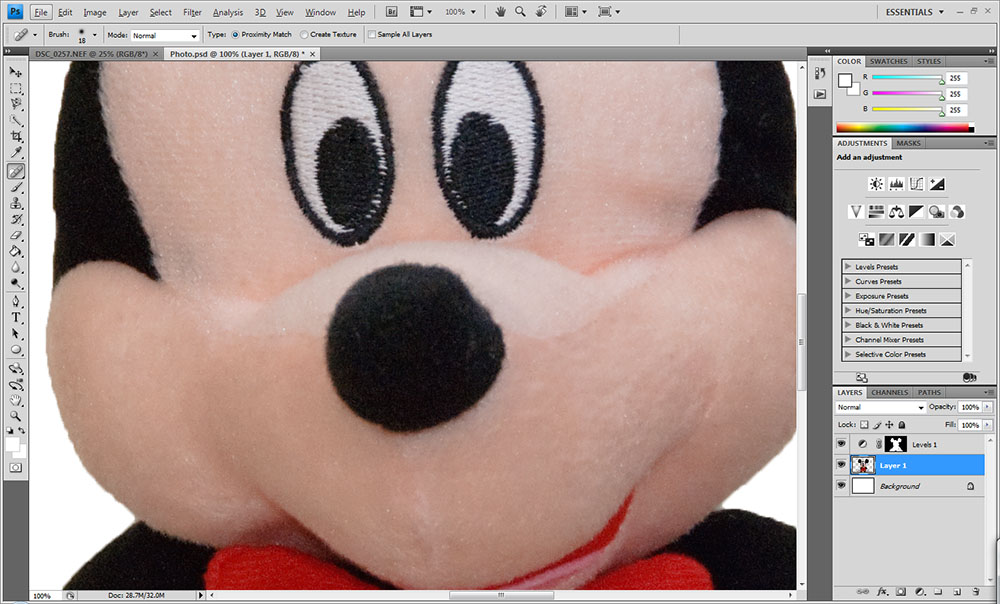The image size is (1000, 604).
Task: Select the Magic Wand tool
Action: tap(16, 121)
